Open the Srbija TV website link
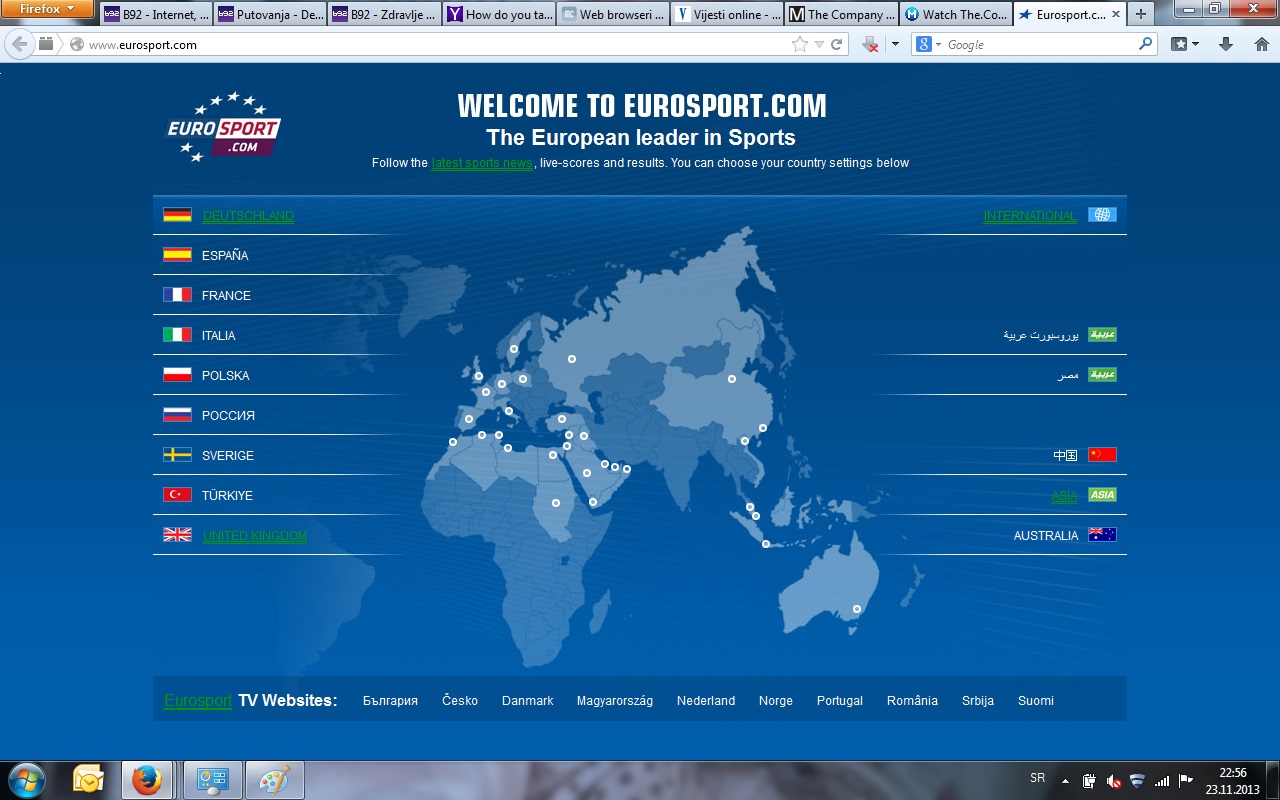The width and height of the screenshot is (1280, 800). click(978, 701)
